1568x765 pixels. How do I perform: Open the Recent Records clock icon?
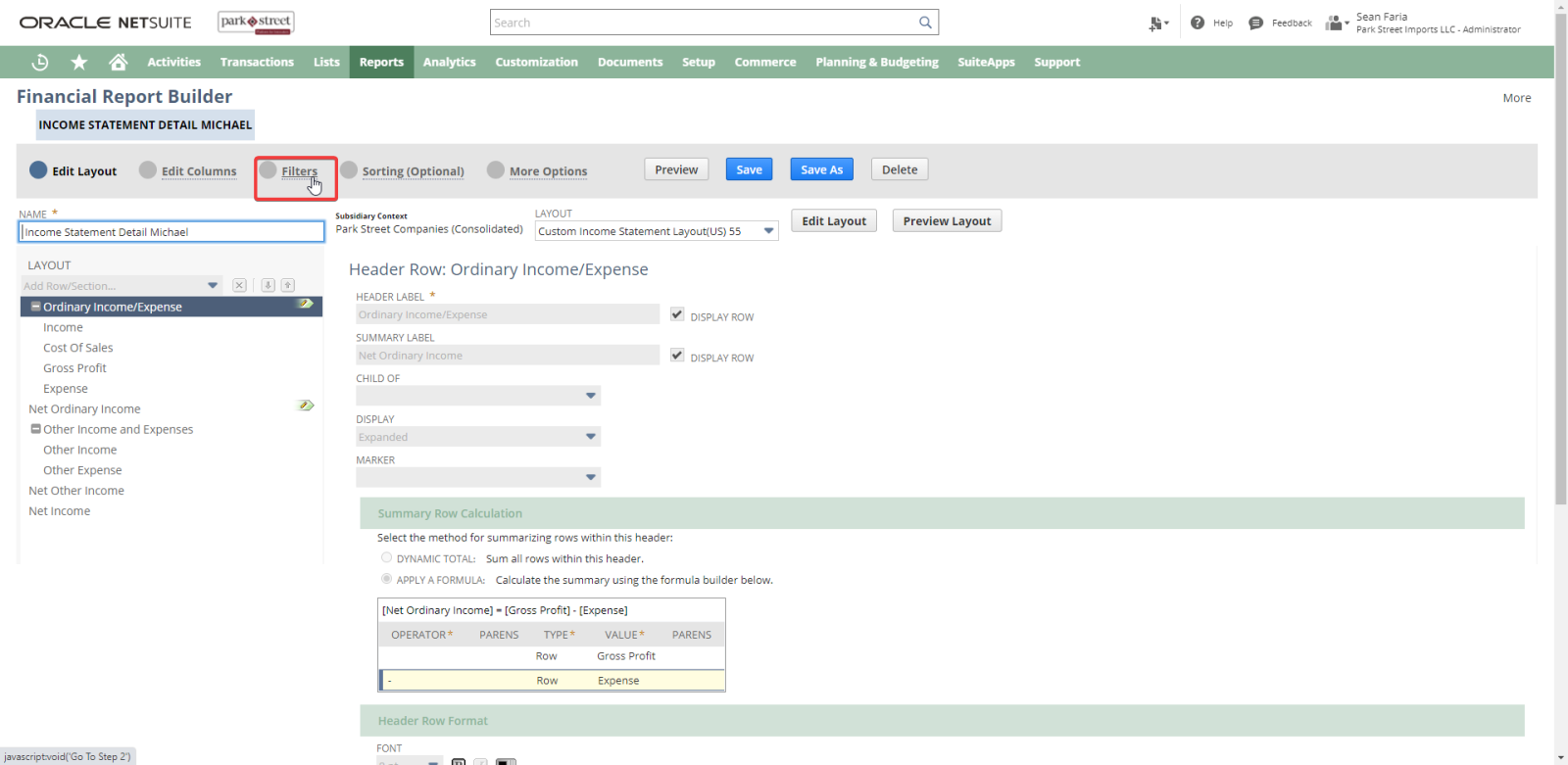[x=40, y=62]
